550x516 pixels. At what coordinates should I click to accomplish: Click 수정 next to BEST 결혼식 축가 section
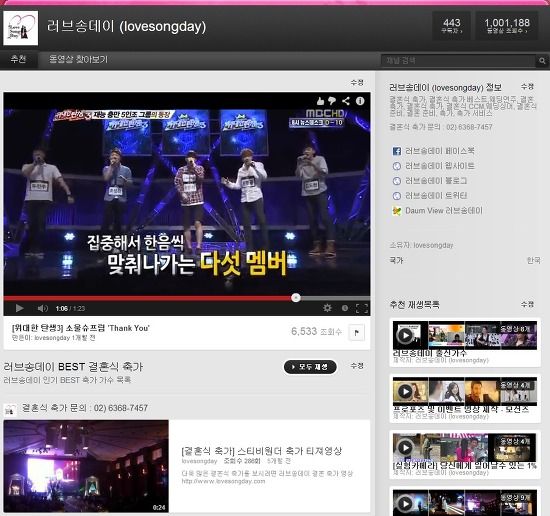357,366
